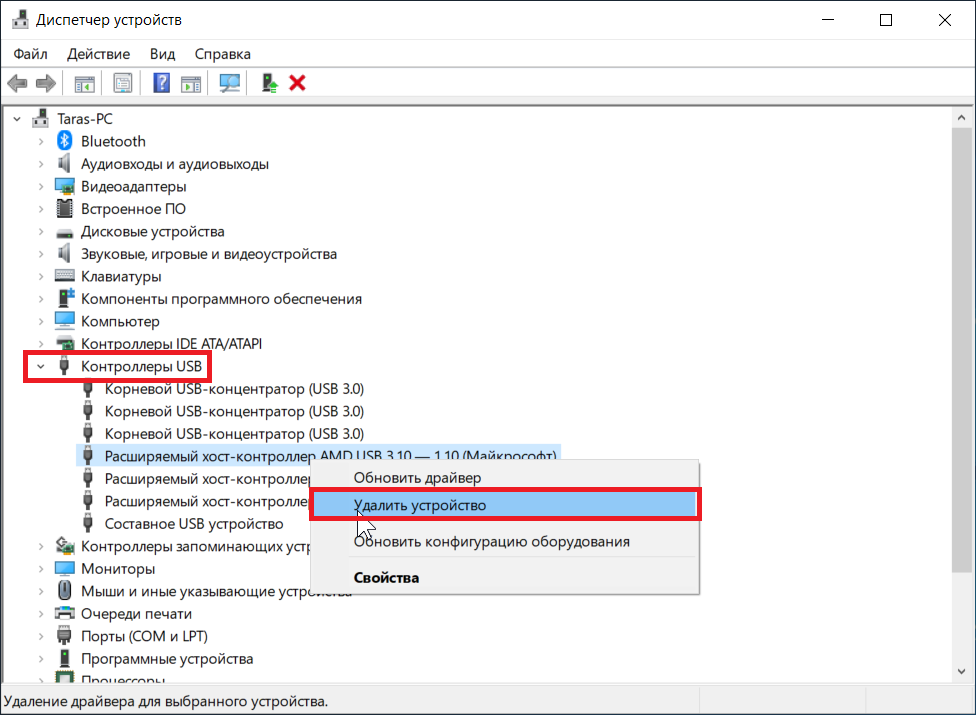Screen dimensions: 976x715
Task: Open the blue Help question-mark icon
Action: pyautogui.click(x=161, y=83)
